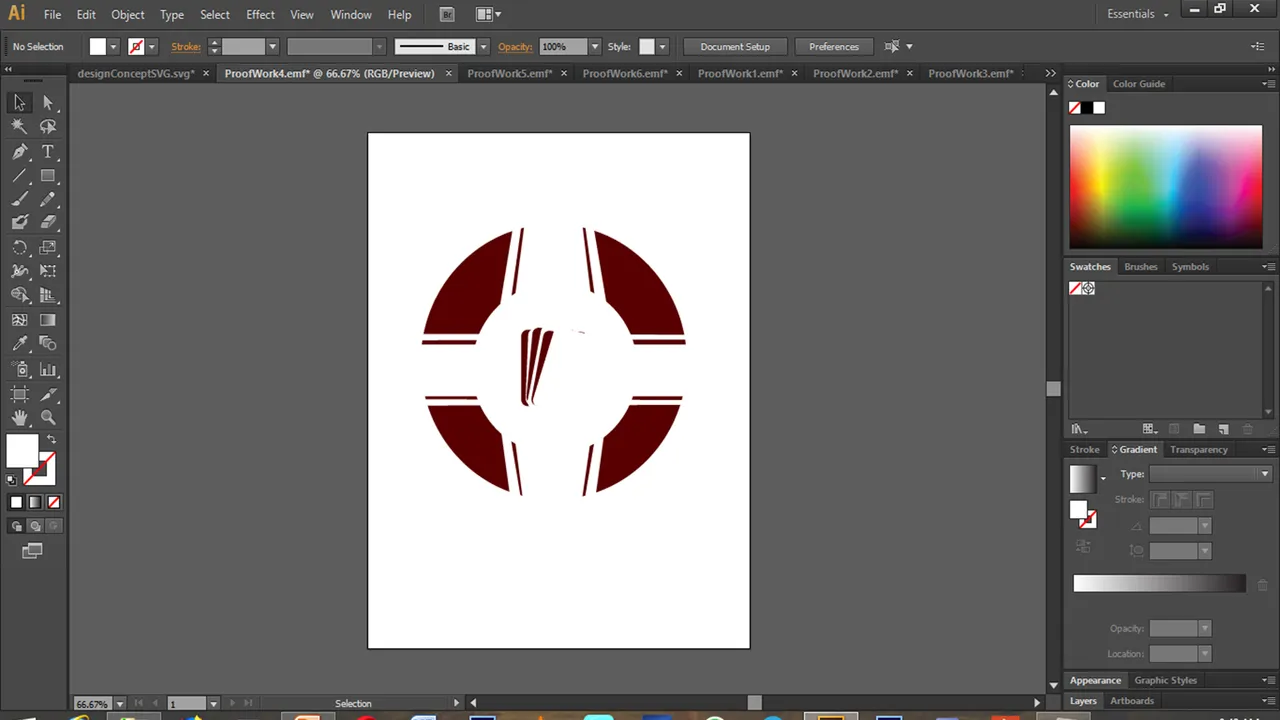Viewport: 1280px width, 720px height.
Task: Open the Window menu
Action: 351,15
